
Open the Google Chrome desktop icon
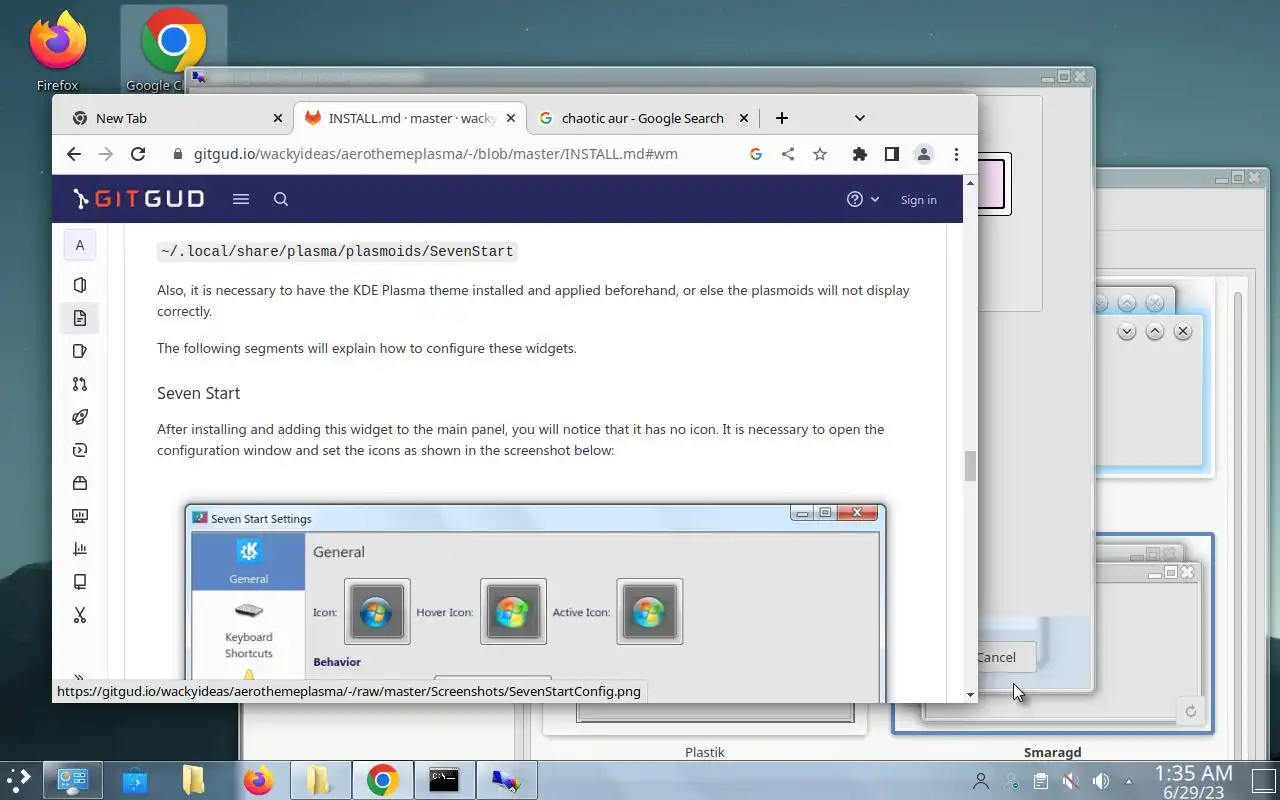(x=173, y=50)
